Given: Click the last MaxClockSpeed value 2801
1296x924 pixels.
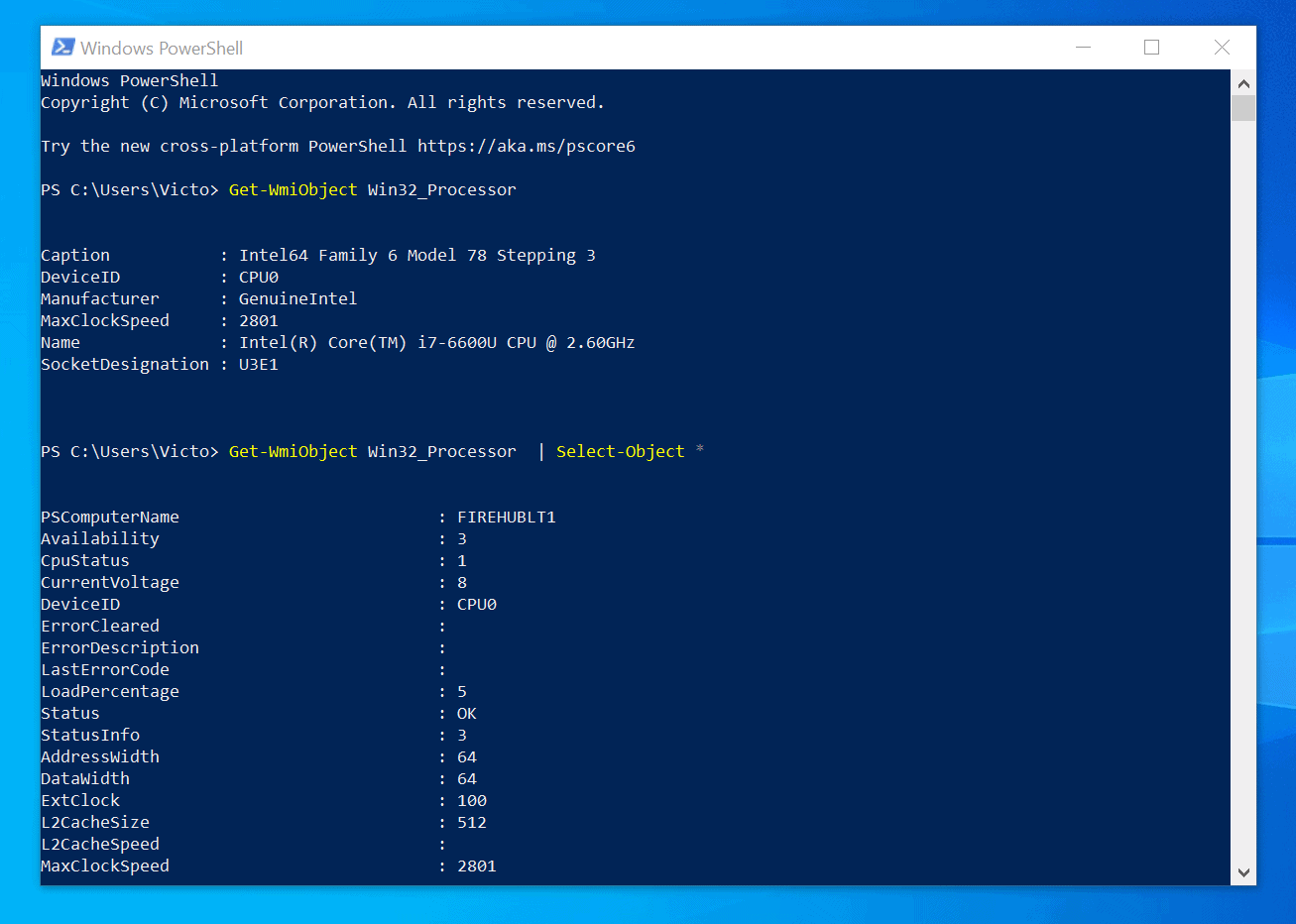Looking at the screenshot, I should click(x=477, y=866).
